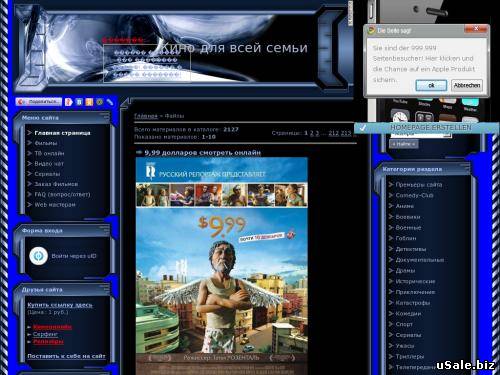Click the blue VK share icon
This screenshot has width=500, height=375.
pos(79,102)
